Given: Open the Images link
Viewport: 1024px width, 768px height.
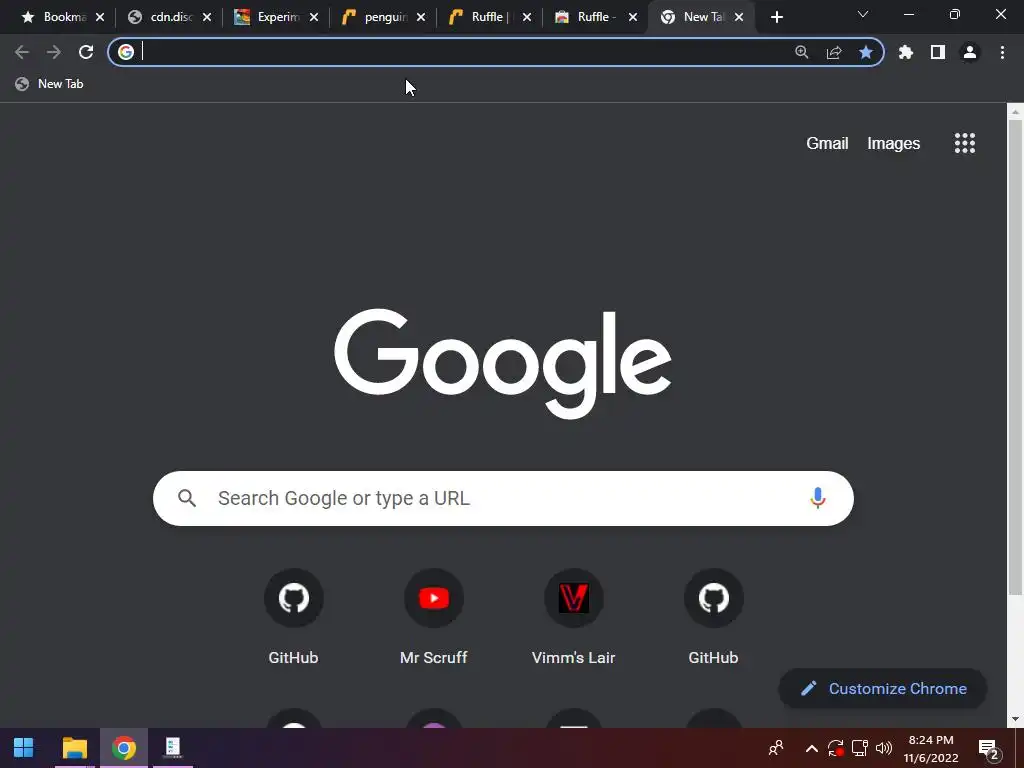Looking at the screenshot, I should (893, 143).
